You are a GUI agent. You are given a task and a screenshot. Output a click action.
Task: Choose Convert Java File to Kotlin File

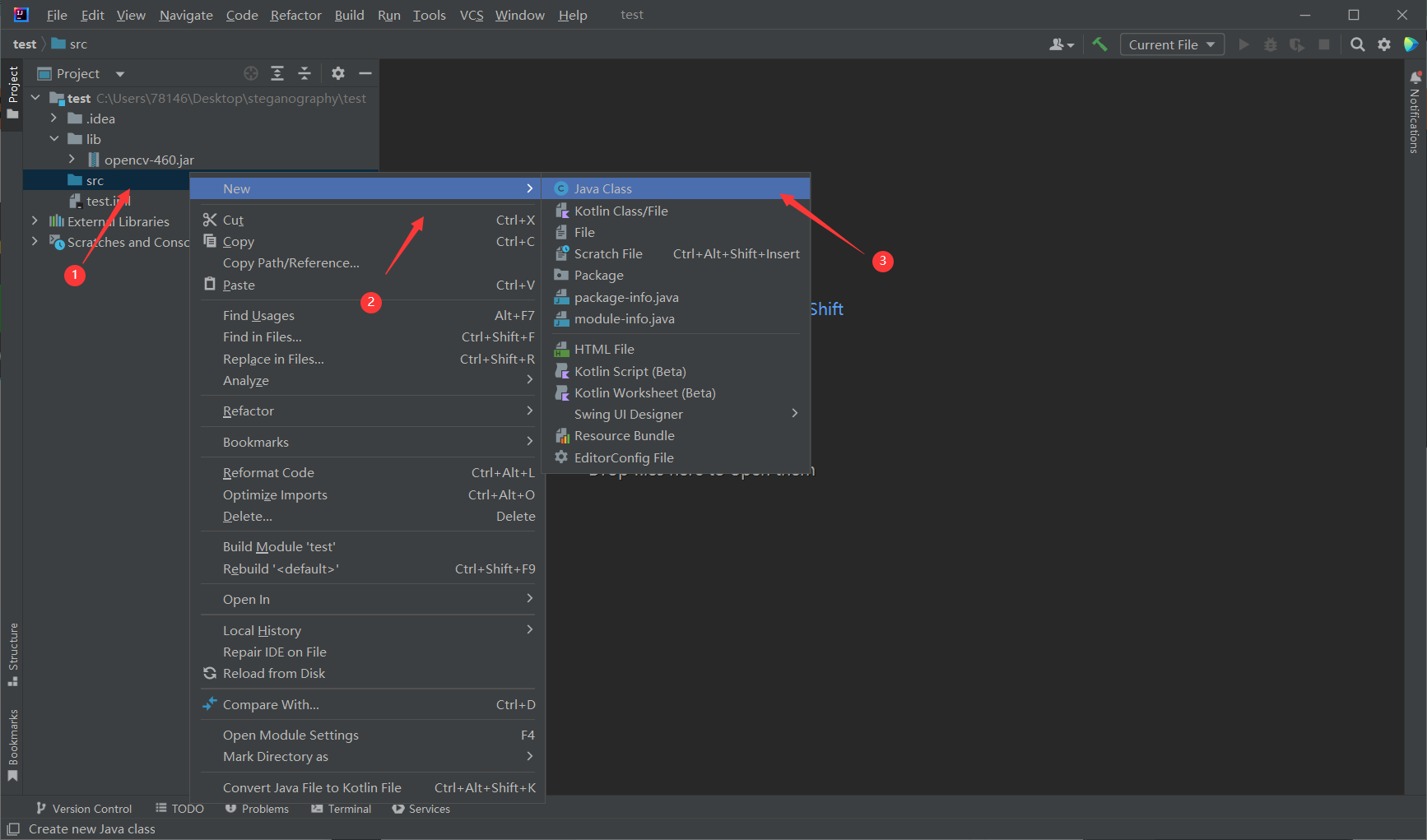[368, 787]
